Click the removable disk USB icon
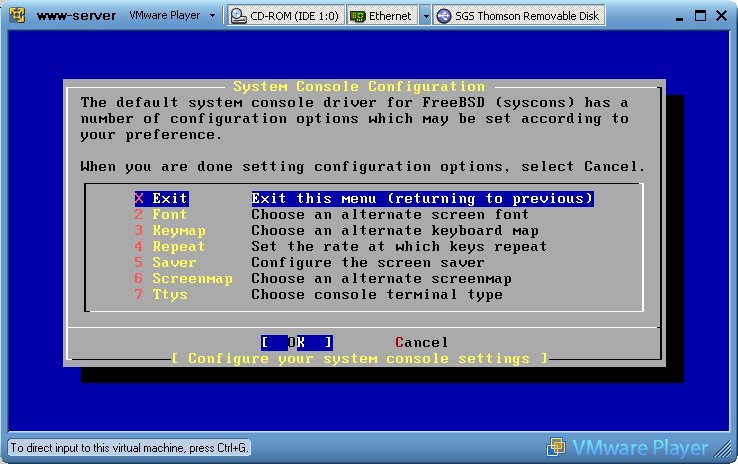Viewport: 738px width, 464px height. click(x=443, y=16)
